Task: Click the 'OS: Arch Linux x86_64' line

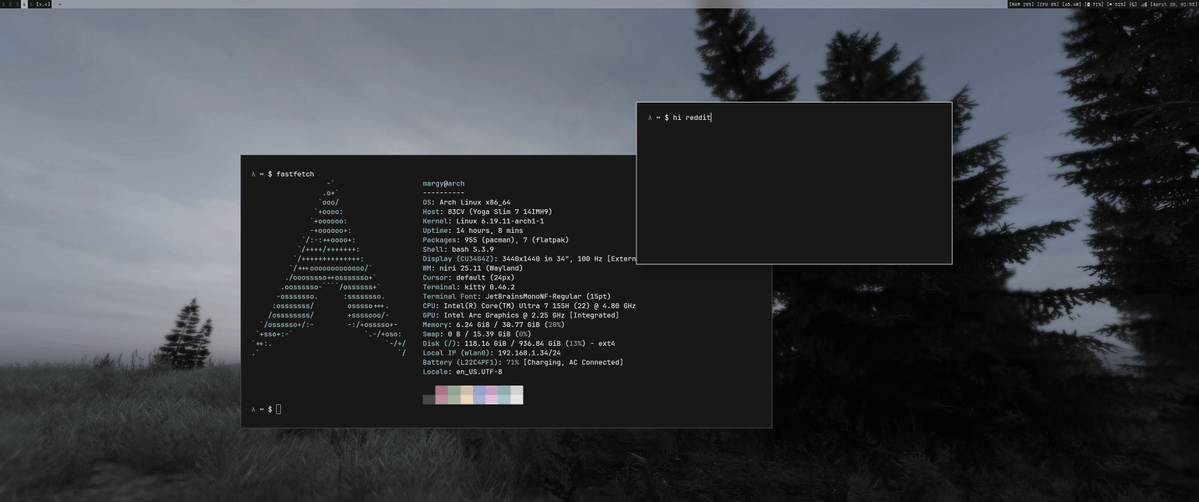Action: coord(466,202)
